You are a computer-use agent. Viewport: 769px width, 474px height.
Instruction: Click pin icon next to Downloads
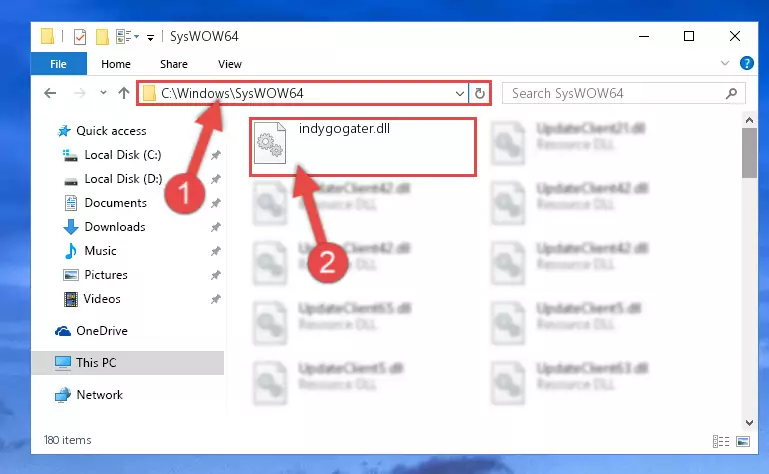215,227
